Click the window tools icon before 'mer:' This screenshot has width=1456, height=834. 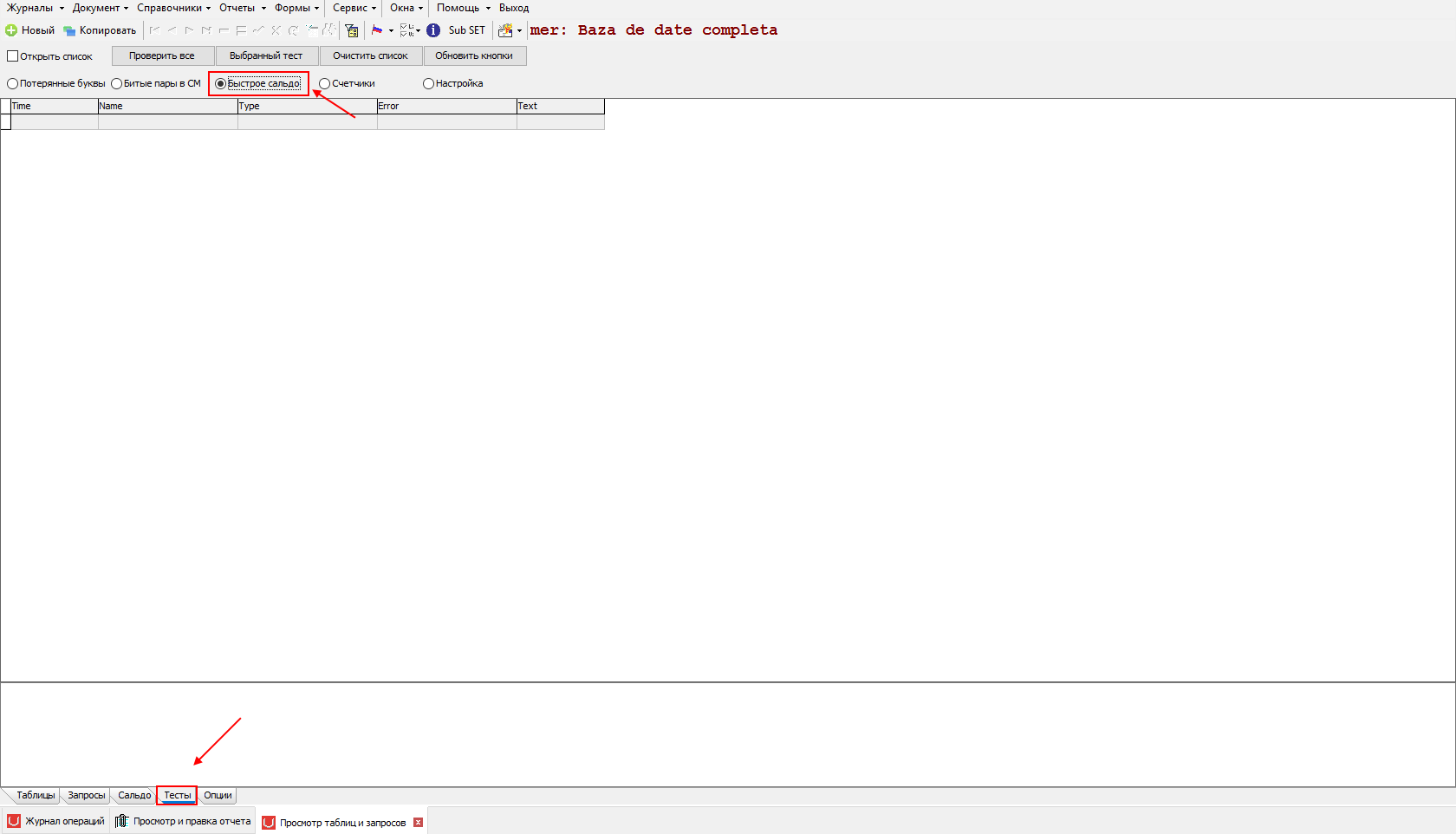click(x=505, y=30)
